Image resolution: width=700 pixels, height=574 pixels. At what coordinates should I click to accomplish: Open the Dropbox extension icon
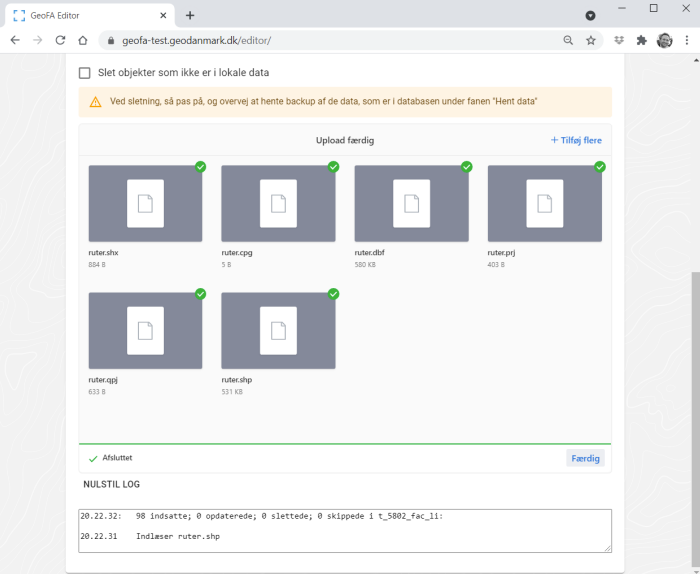pyautogui.click(x=619, y=41)
